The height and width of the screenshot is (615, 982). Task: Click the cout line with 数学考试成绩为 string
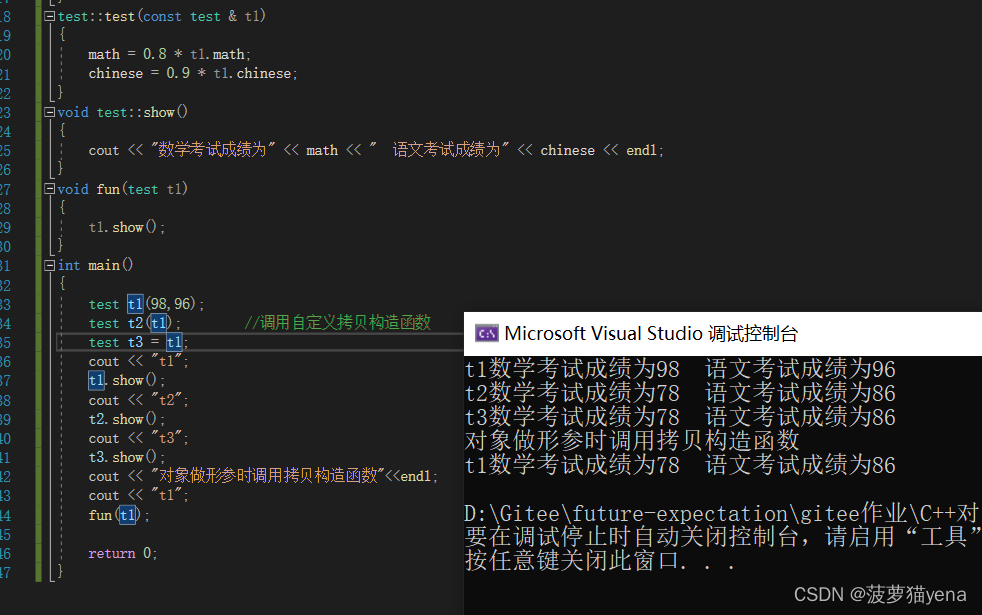pos(376,150)
